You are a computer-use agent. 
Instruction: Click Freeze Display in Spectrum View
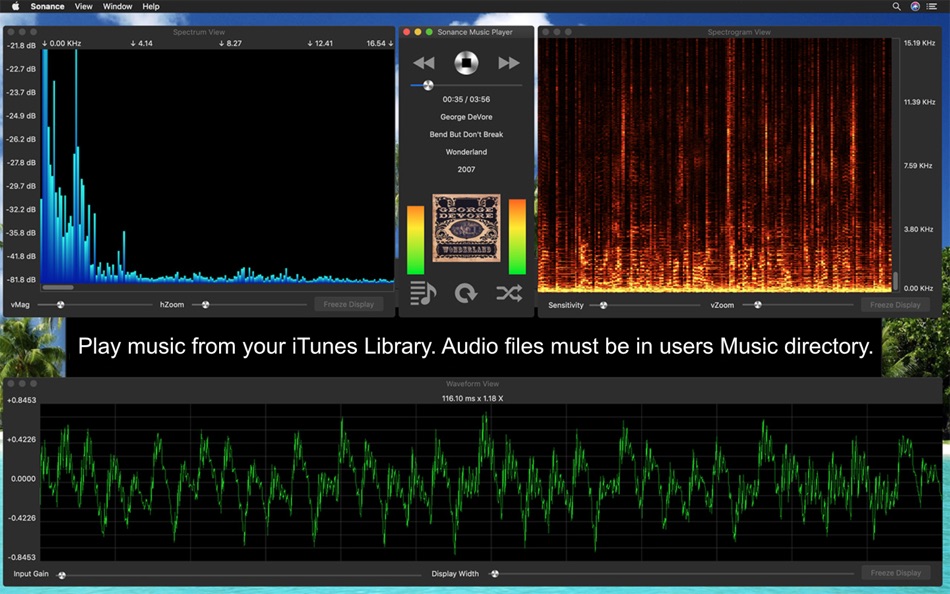pos(348,304)
